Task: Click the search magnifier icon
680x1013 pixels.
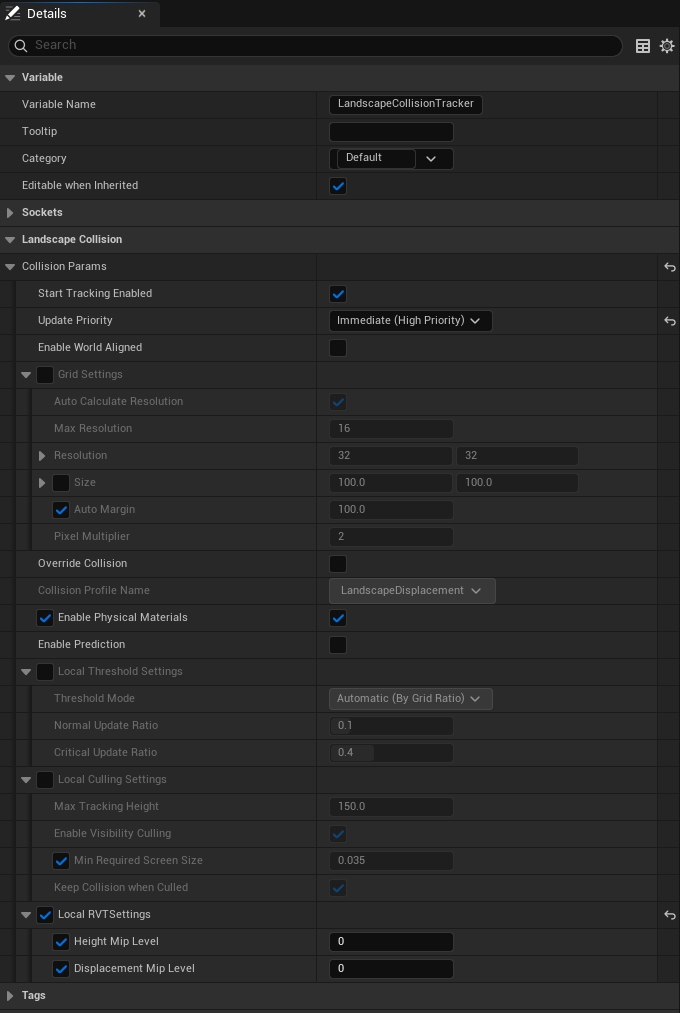Action: pos(21,45)
